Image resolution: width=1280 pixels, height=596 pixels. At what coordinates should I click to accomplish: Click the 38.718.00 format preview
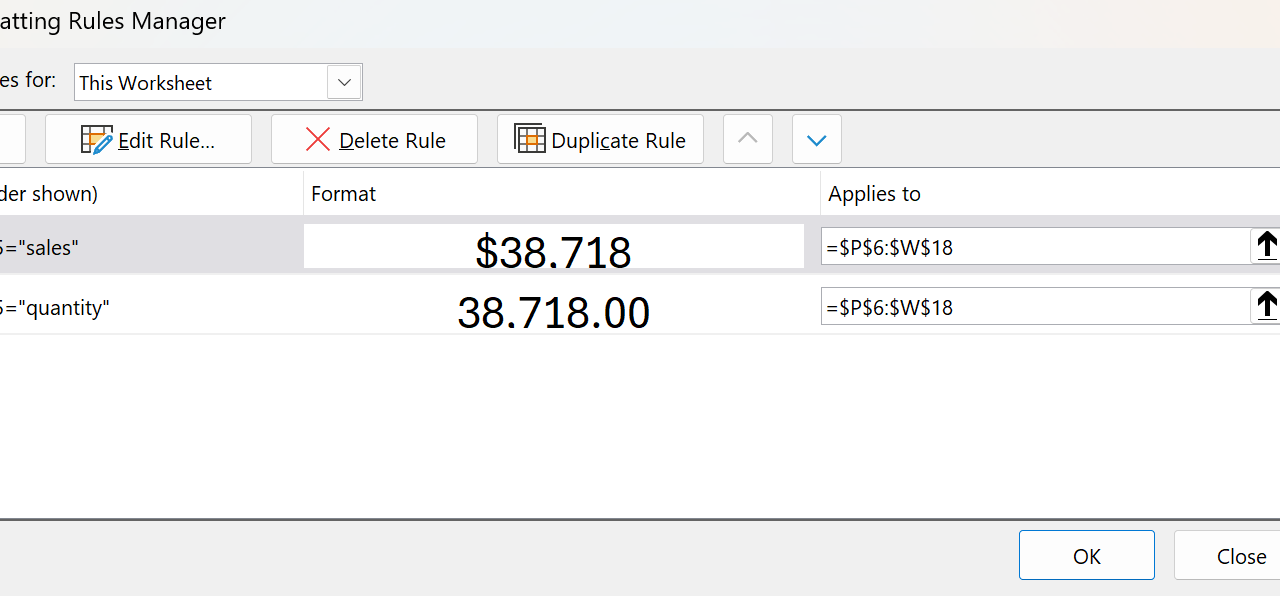(553, 310)
